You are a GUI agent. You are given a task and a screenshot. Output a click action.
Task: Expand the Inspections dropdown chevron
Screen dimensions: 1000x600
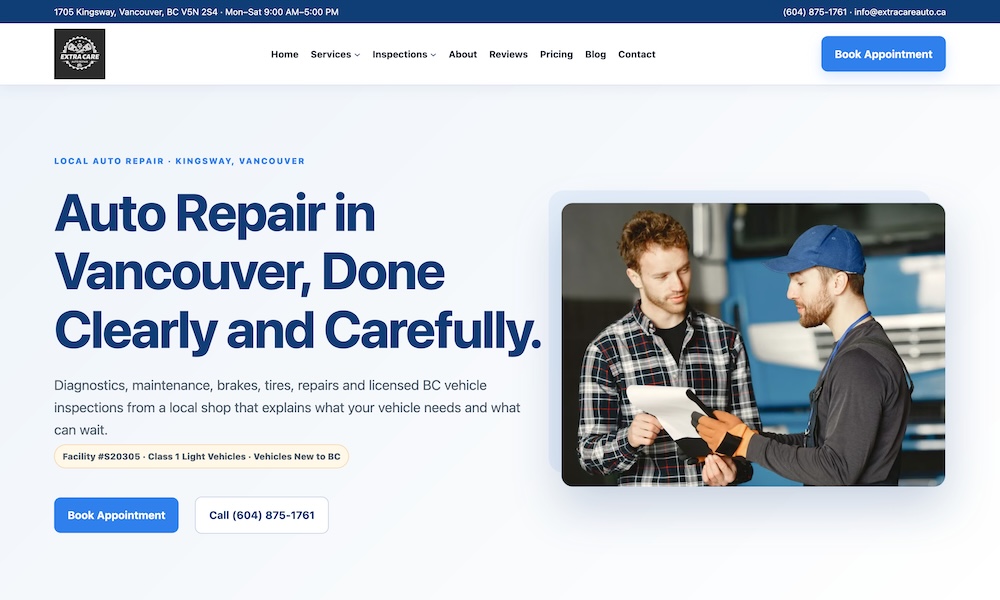pos(433,55)
